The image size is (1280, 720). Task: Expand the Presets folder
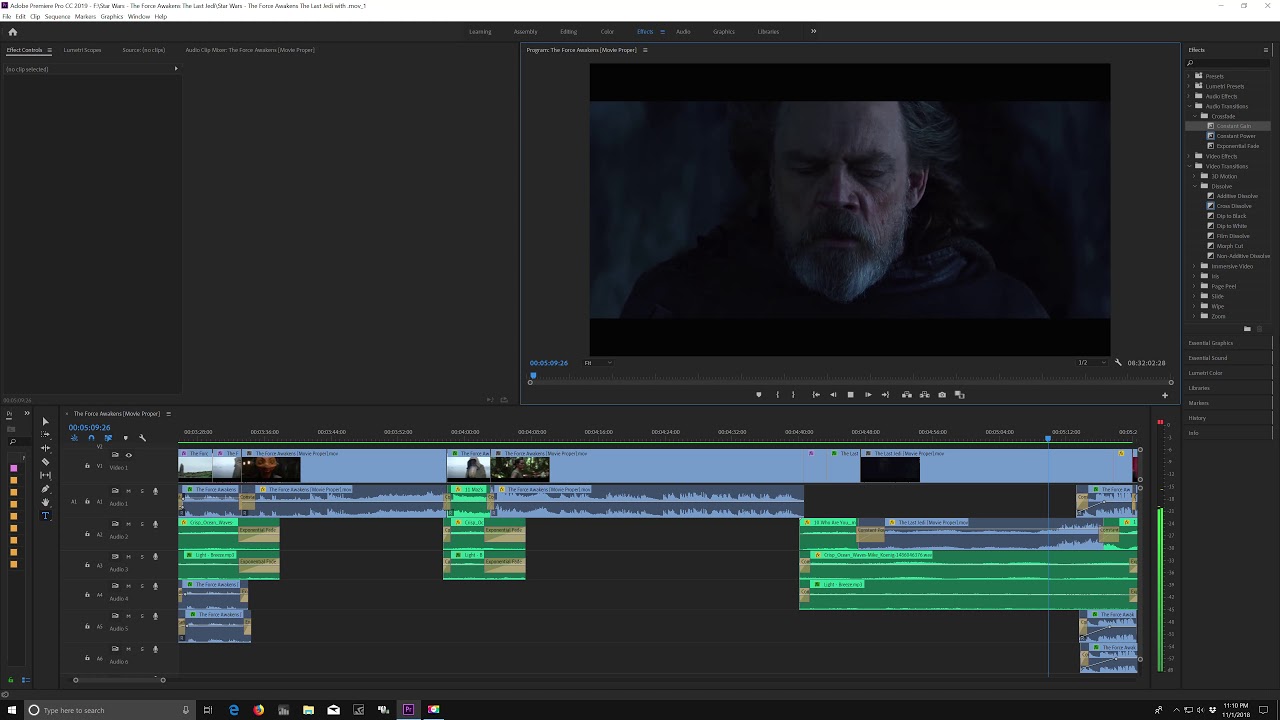tap(1190, 76)
